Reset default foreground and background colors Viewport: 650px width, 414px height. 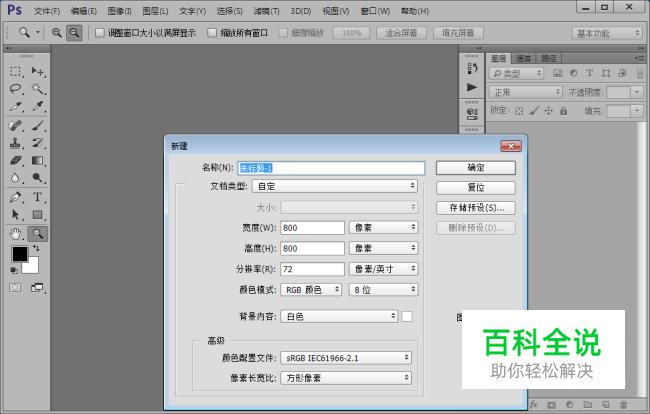click(14, 270)
